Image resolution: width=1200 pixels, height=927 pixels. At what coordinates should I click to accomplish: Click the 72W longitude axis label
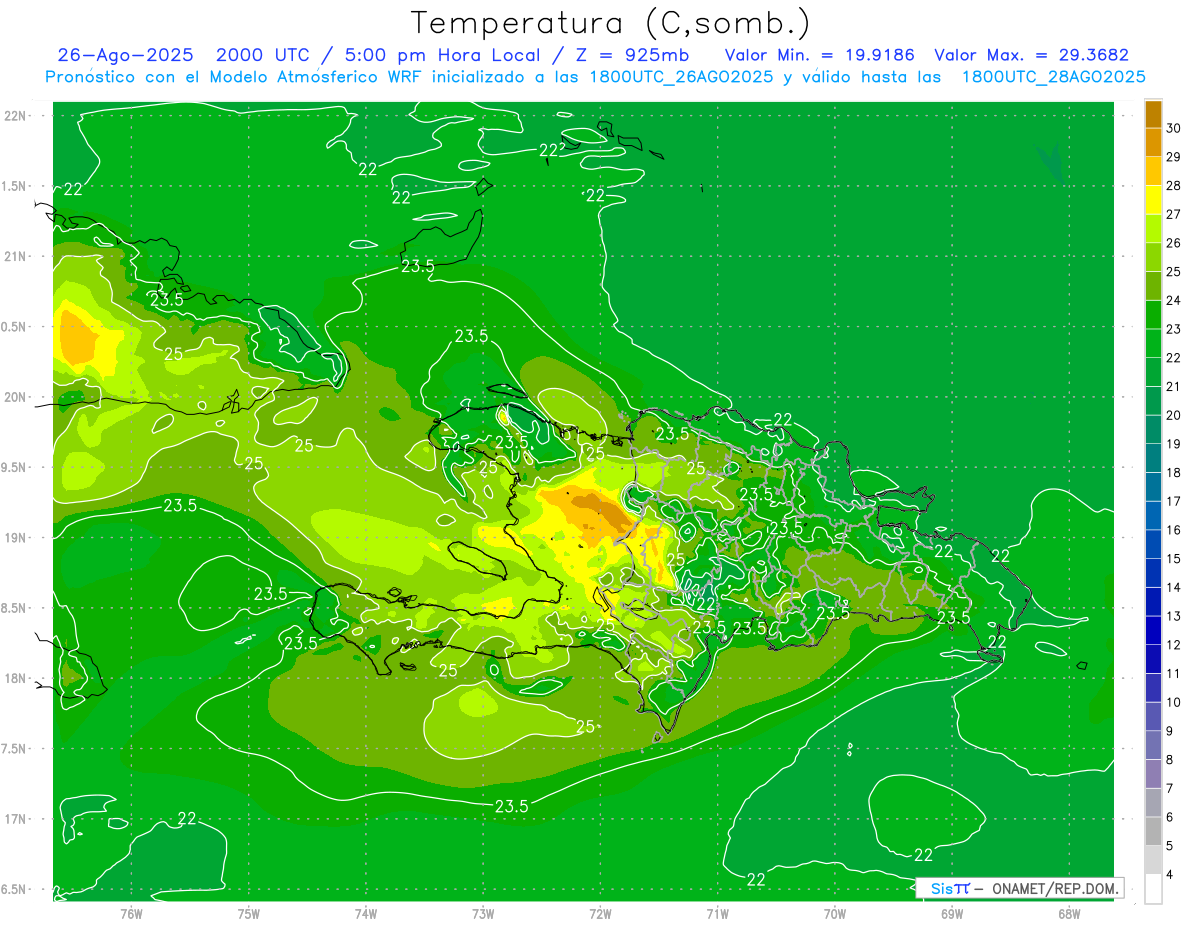(x=600, y=913)
